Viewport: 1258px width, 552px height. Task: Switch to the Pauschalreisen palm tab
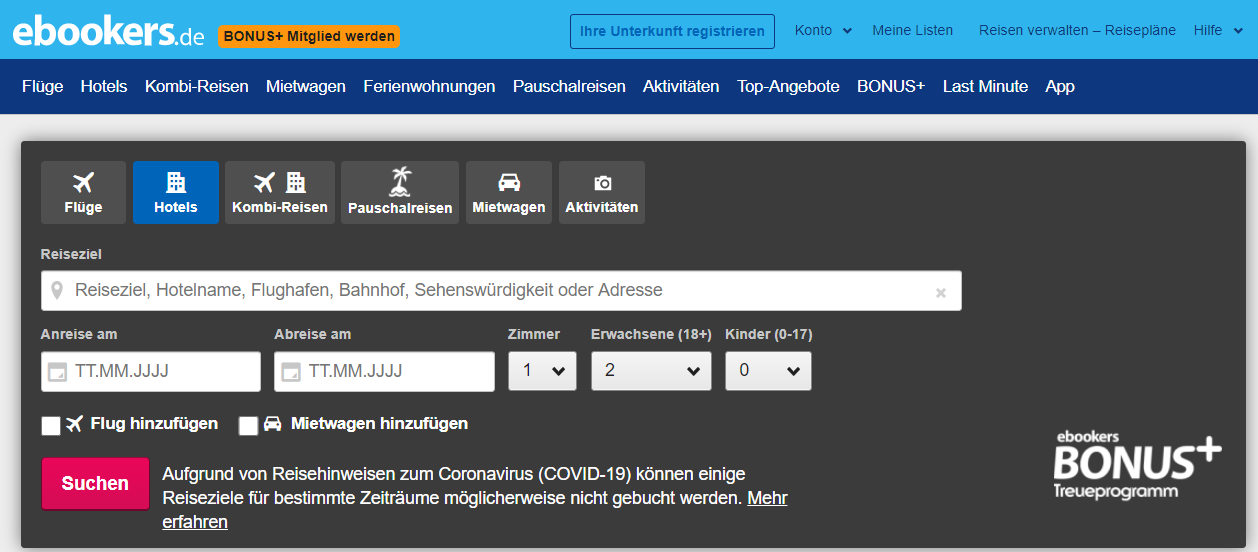[400, 193]
